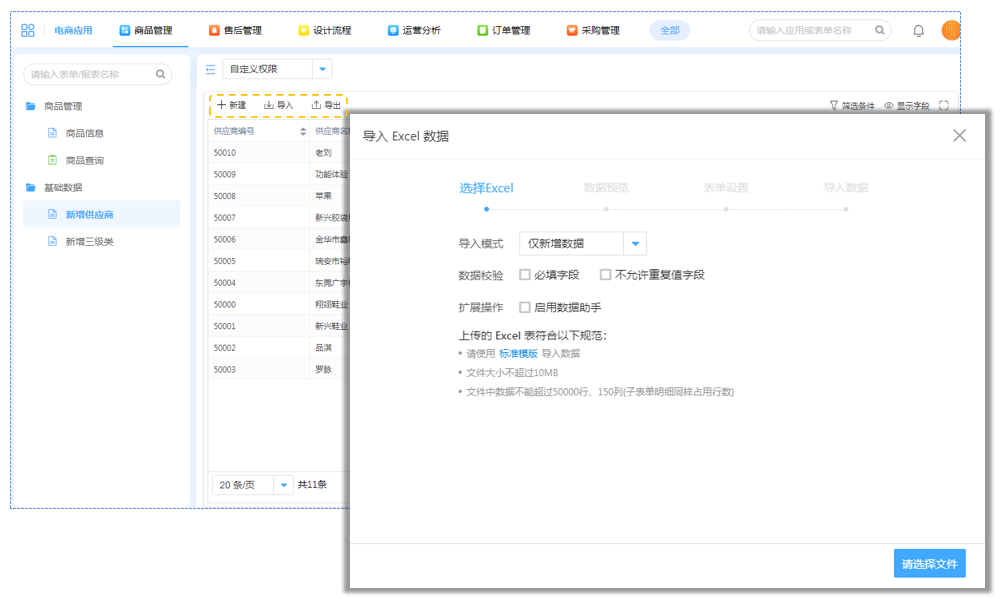1004x599 pixels.
Task: Open the 订单管理 tab
Action: pyautogui.click(x=503, y=31)
